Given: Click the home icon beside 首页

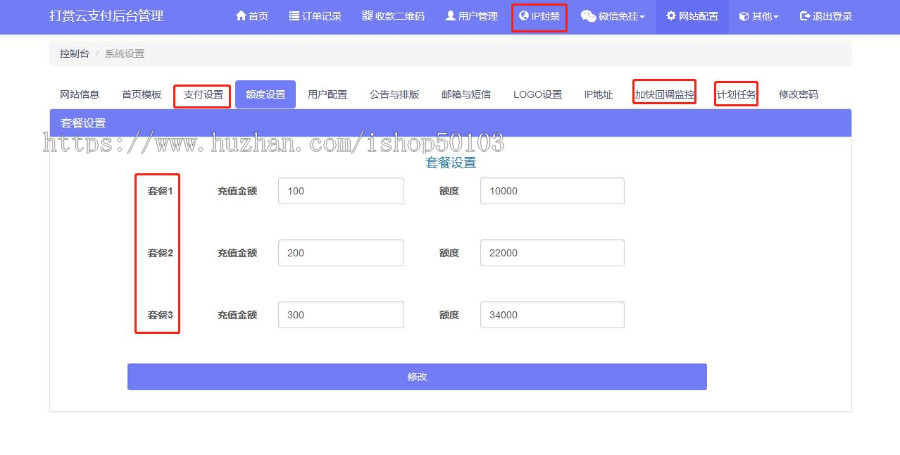Looking at the screenshot, I should tap(241, 16).
